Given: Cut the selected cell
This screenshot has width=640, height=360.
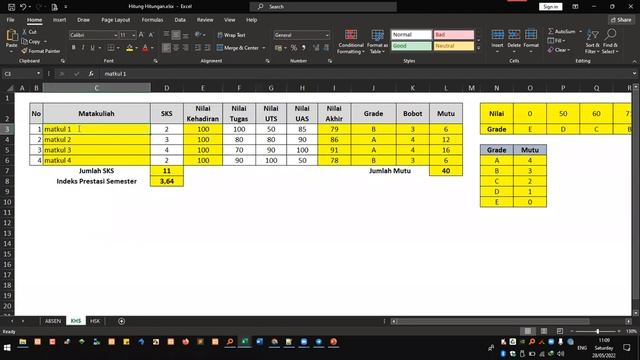Looking at the screenshot, I should coord(29,32).
